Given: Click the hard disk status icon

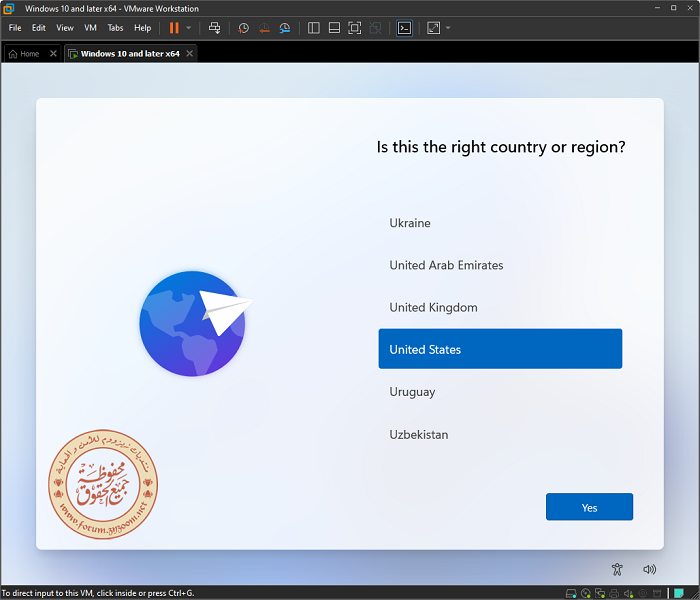Looking at the screenshot, I should click(x=571, y=593).
